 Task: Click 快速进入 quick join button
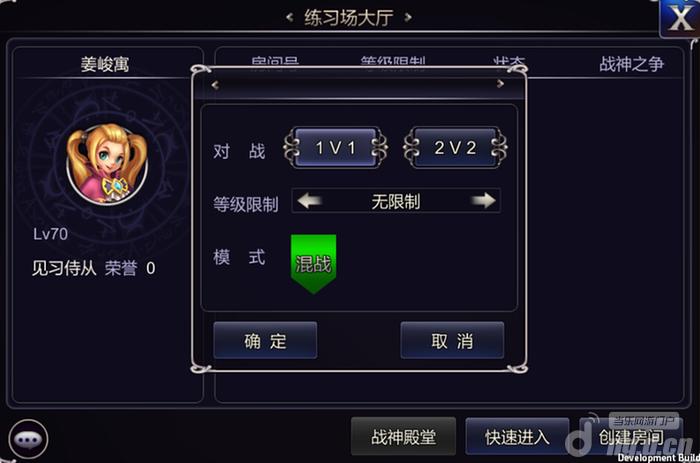pos(517,437)
